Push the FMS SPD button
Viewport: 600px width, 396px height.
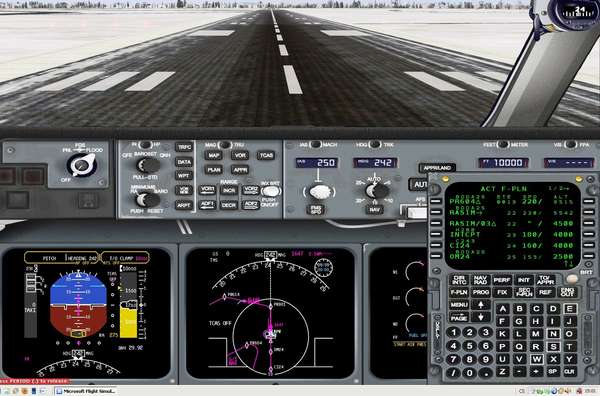[316, 210]
